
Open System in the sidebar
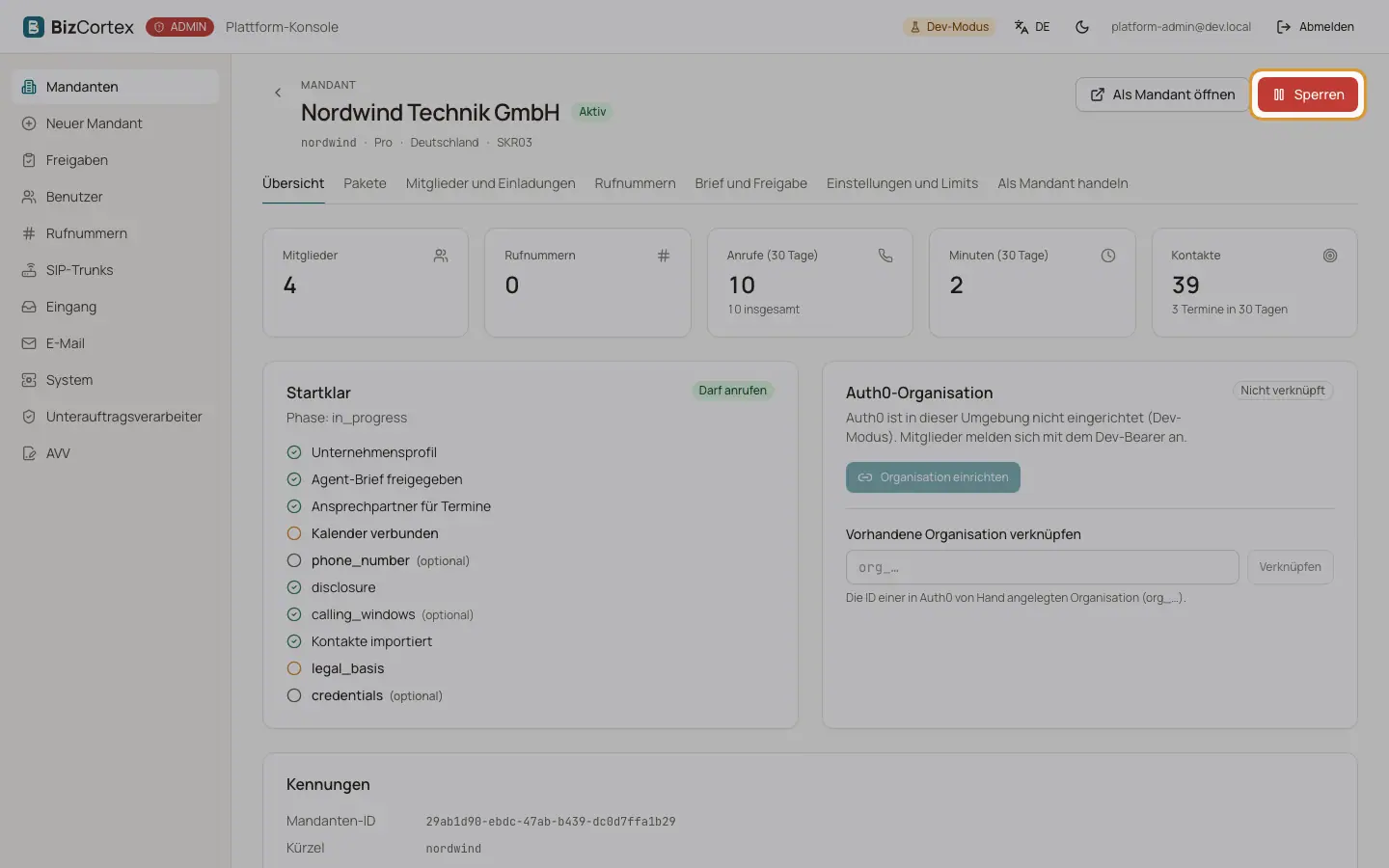[x=116, y=380]
